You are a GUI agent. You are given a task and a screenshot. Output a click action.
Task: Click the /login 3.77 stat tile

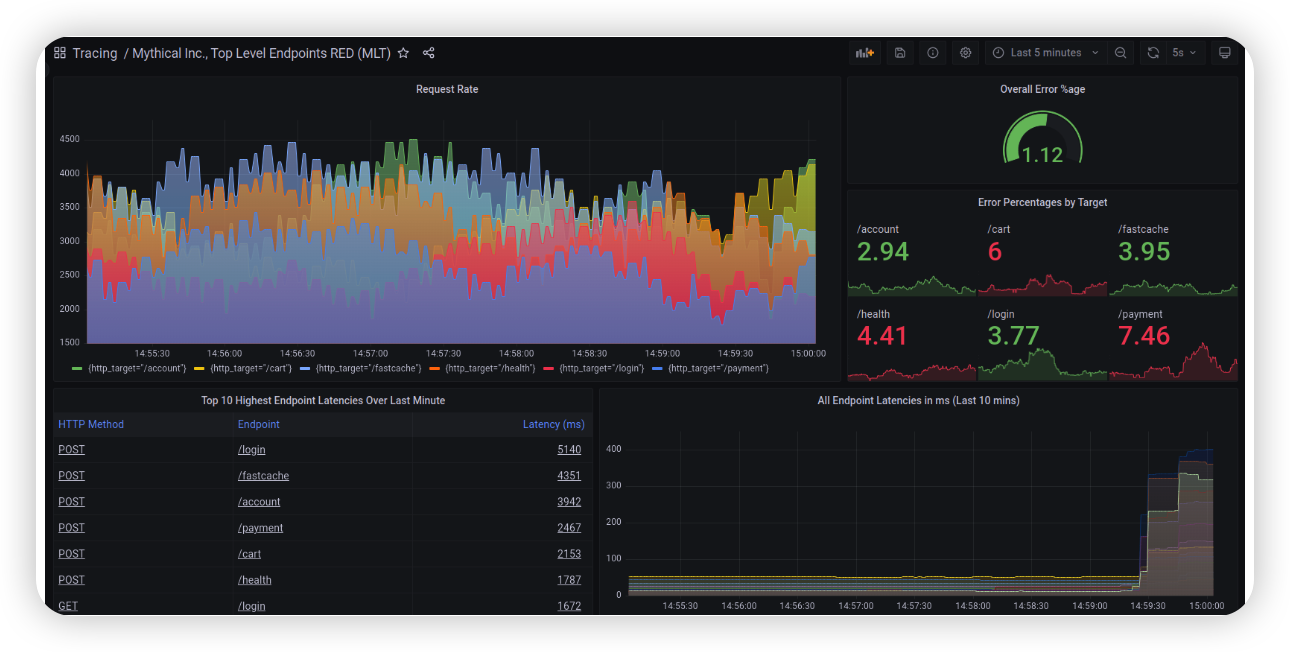tap(1042, 342)
